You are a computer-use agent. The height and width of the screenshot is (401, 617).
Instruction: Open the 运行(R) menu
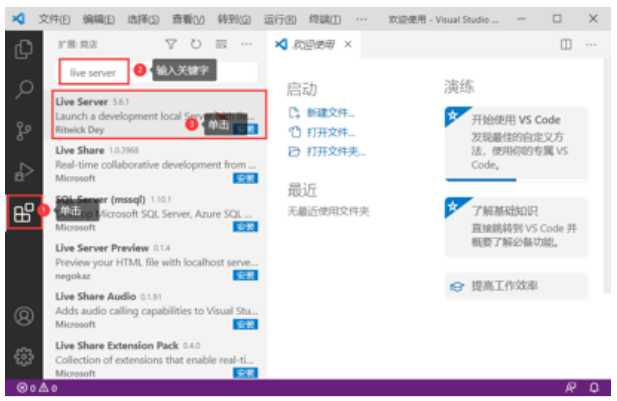[280, 19]
